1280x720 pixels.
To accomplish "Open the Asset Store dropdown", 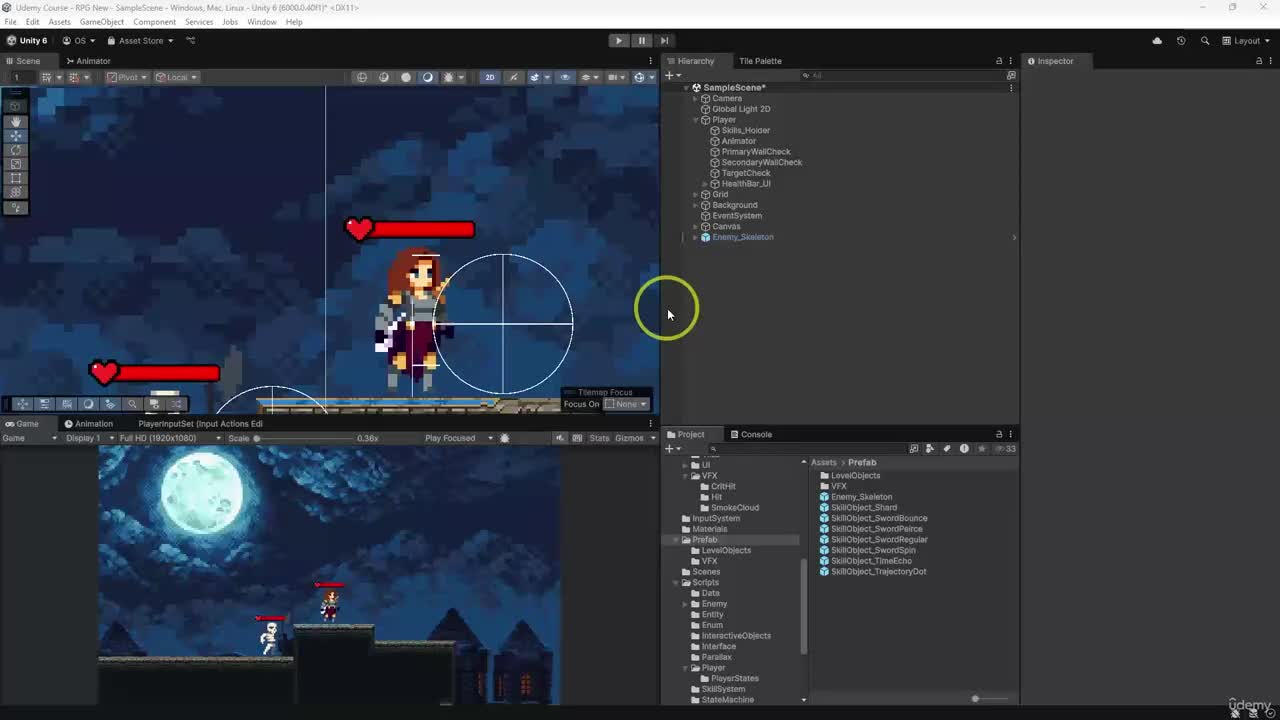I will click(140, 41).
